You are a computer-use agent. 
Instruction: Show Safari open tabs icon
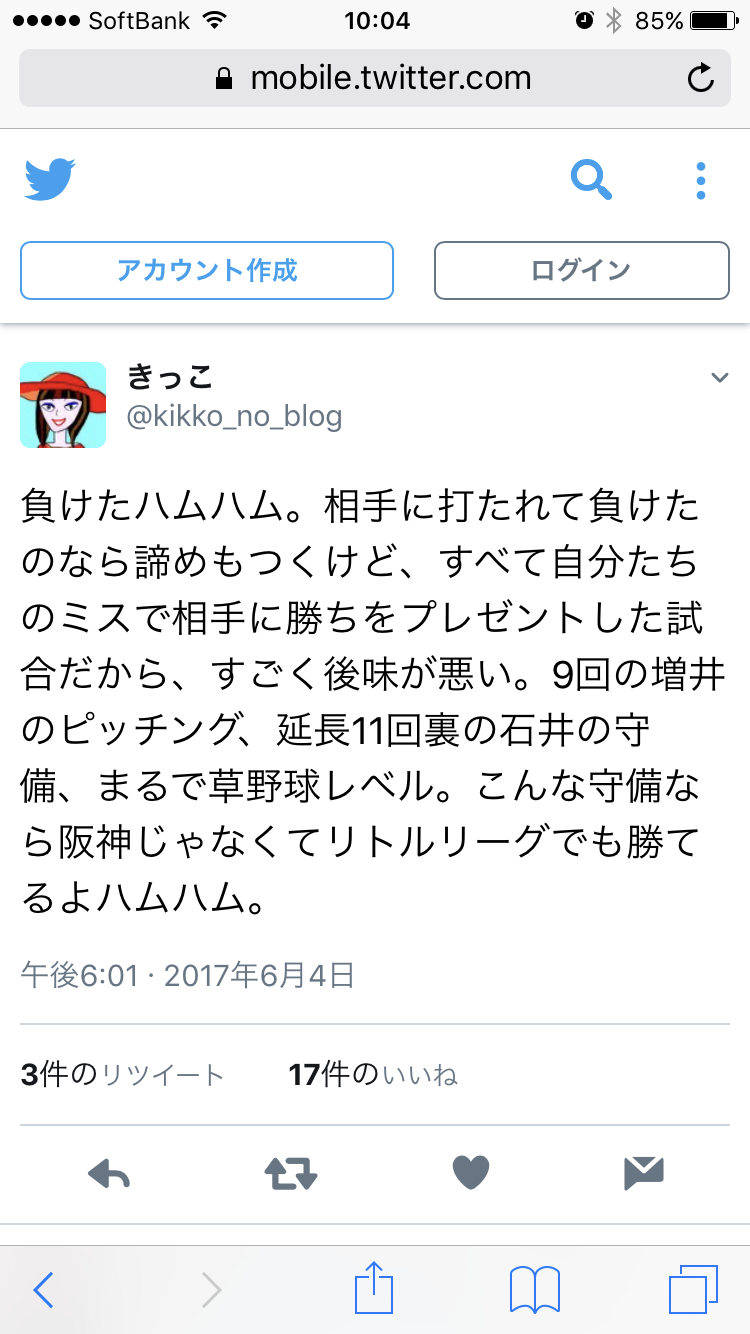point(693,1290)
